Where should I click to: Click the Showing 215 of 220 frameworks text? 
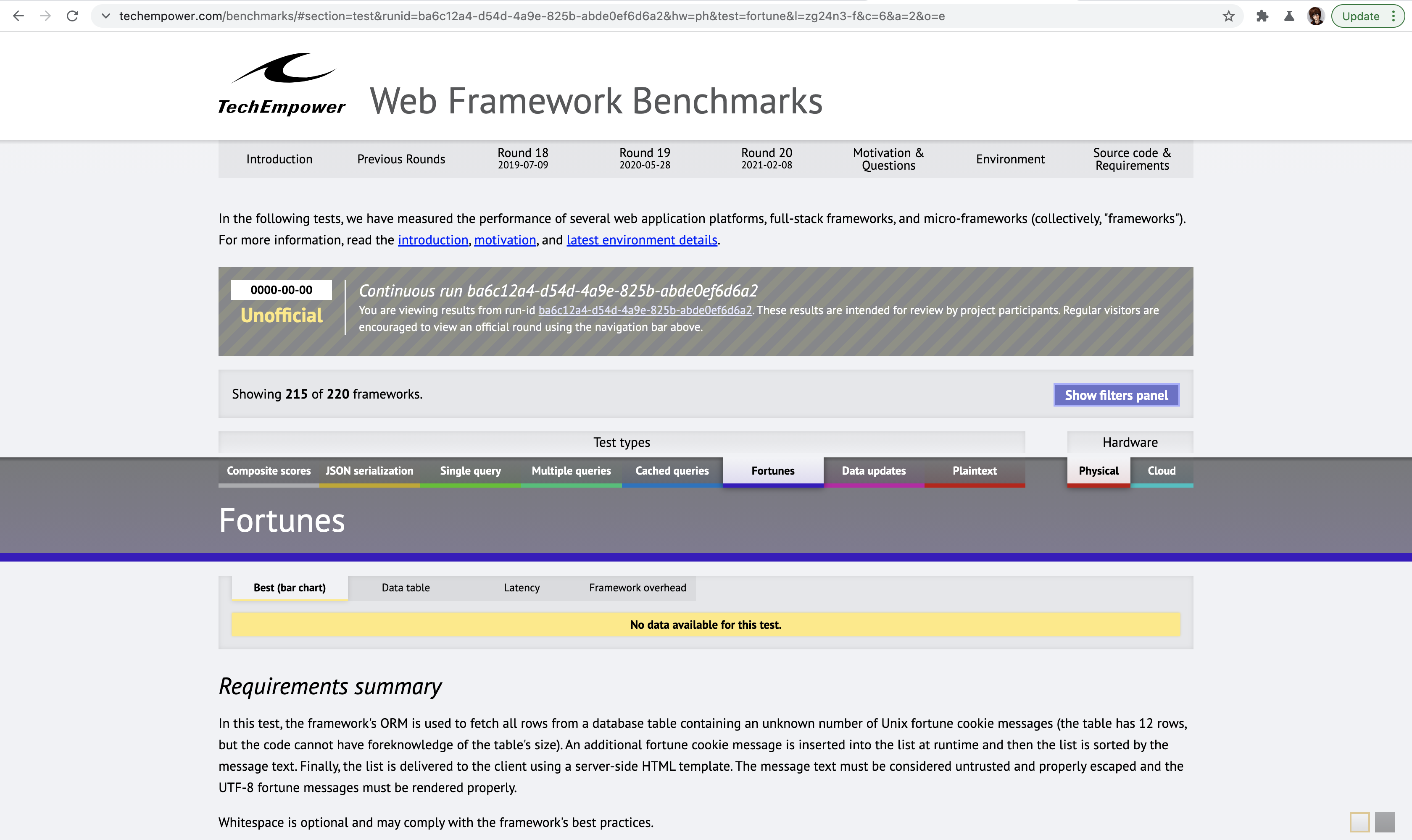point(327,394)
